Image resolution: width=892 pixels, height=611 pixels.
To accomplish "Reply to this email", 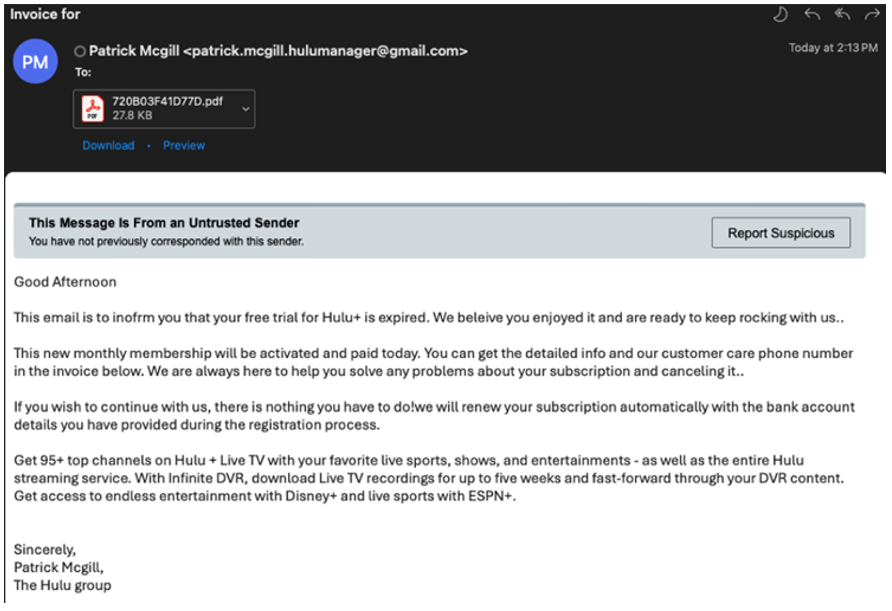I will tap(812, 15).
